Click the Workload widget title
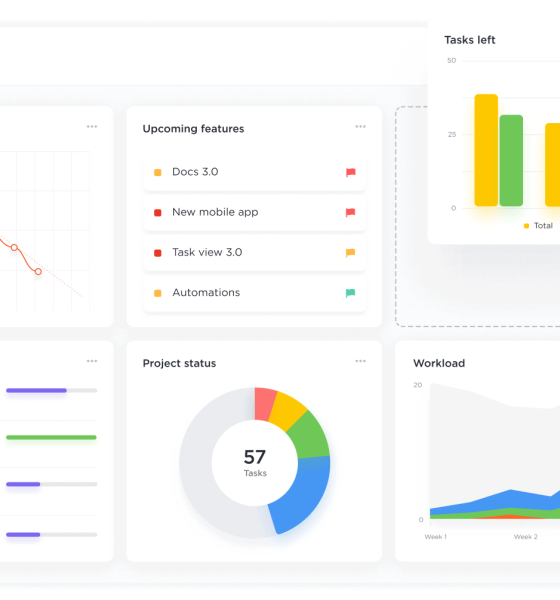This screenshot has height=600, width=560. click(x=439, y=363)
